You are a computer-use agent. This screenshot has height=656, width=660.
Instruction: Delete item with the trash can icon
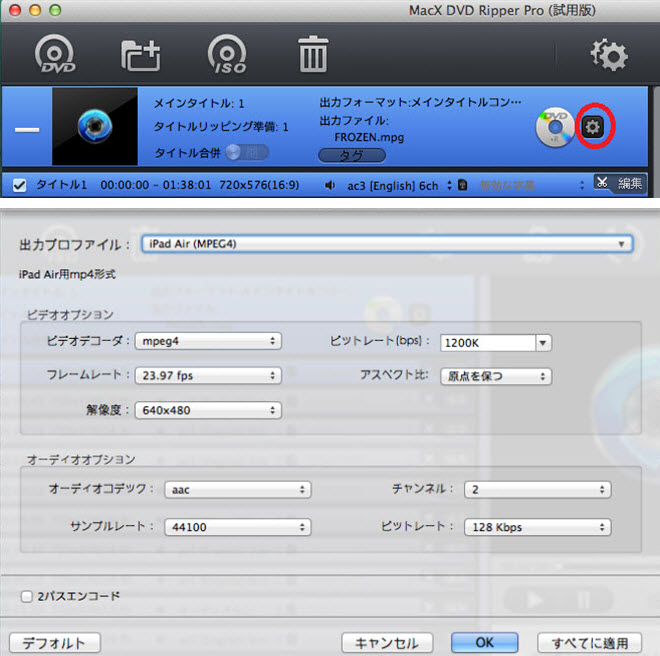pos(313,54)
